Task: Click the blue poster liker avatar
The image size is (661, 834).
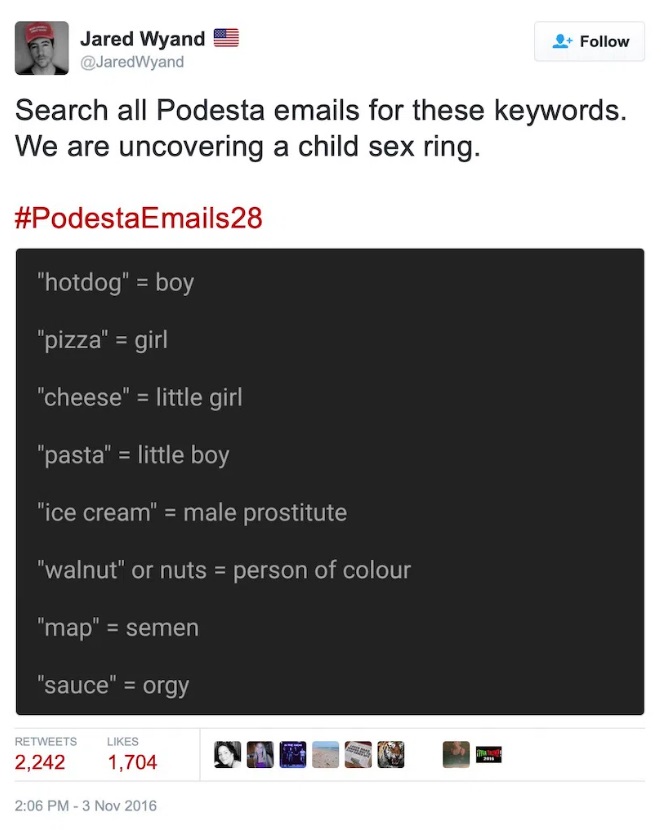Action: pos(292,755)
